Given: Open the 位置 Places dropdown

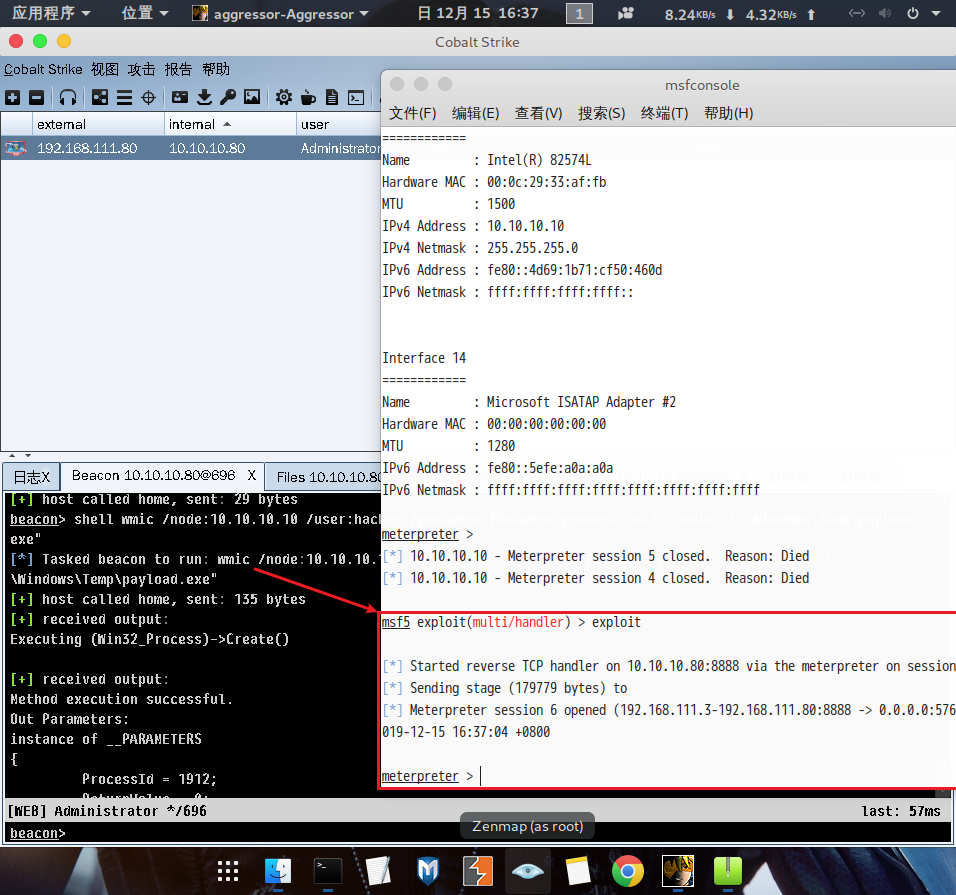Looking at the screenshot, I should pos(144,13).
